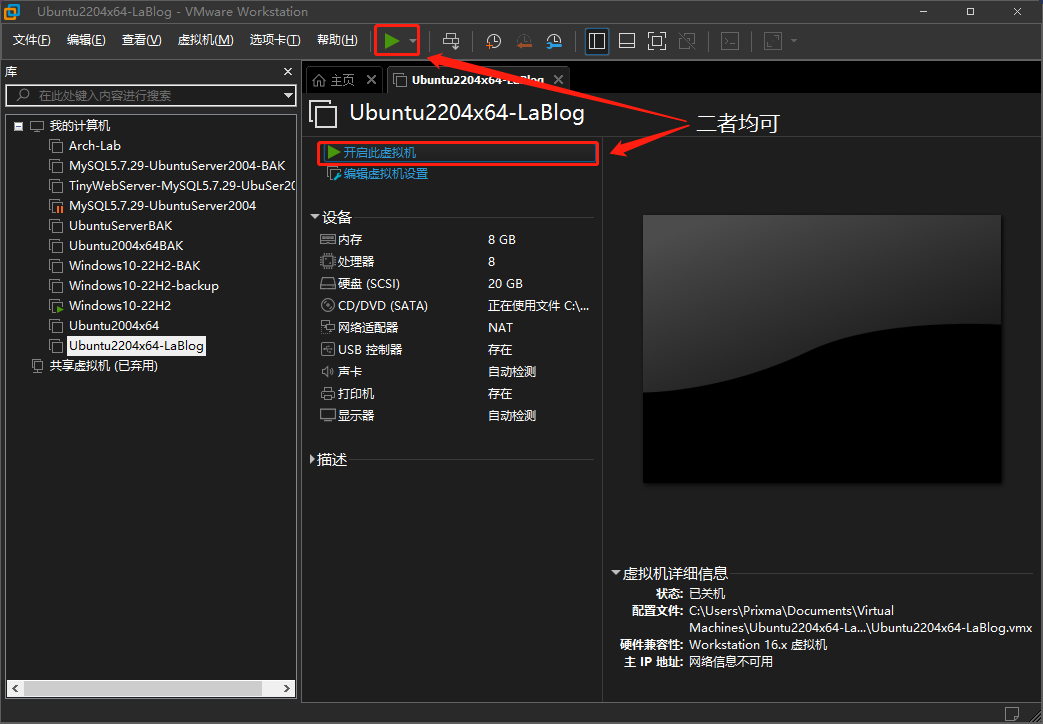This screenshot has width=1043, height=724.
Task: Click the 网络适配器 device row
Action: click(x=455, y=327)
